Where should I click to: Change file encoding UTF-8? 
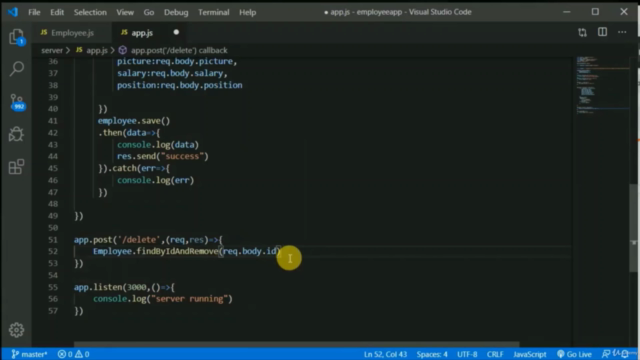coord(467,354)
